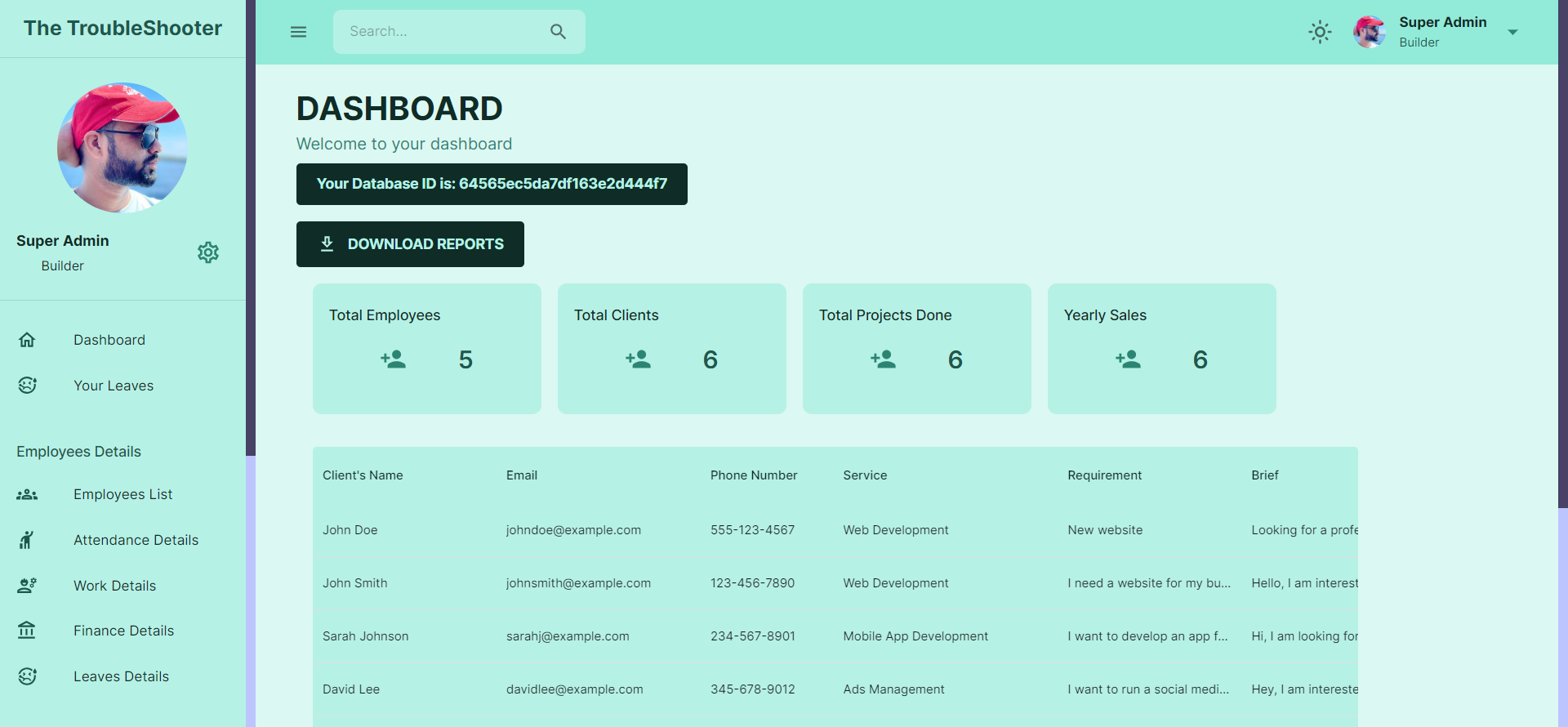Expand the Super Admin dropdown arrow

[x=1512, y=33]
